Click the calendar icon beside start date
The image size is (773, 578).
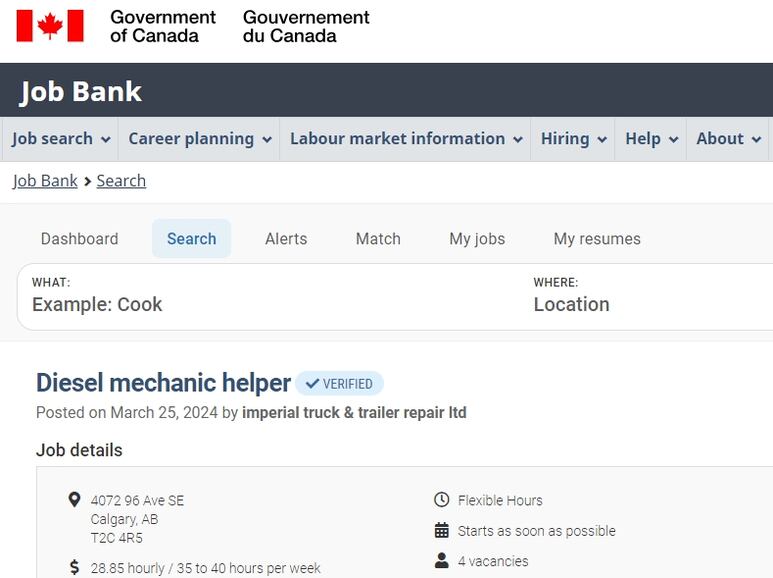pos(442,531)
